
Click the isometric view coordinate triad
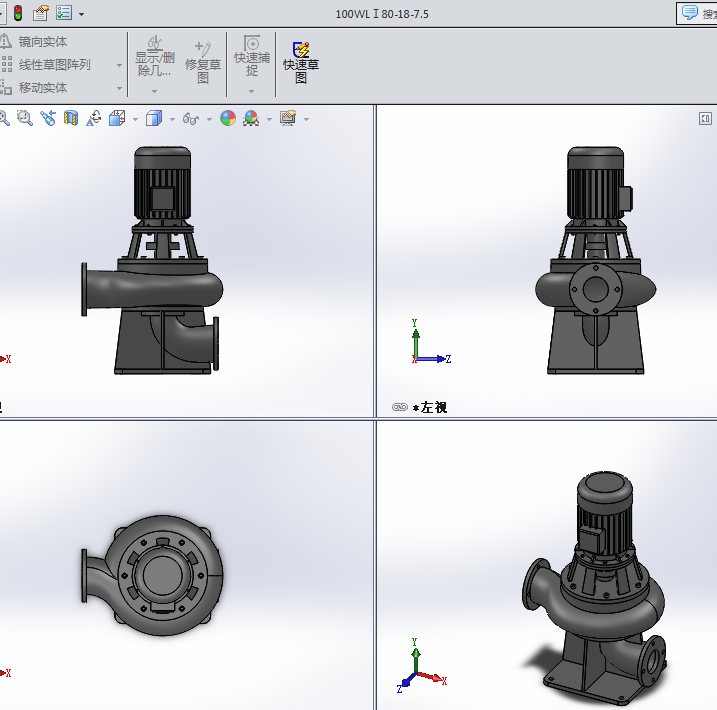pyautogui.click(x=422, y=665)
